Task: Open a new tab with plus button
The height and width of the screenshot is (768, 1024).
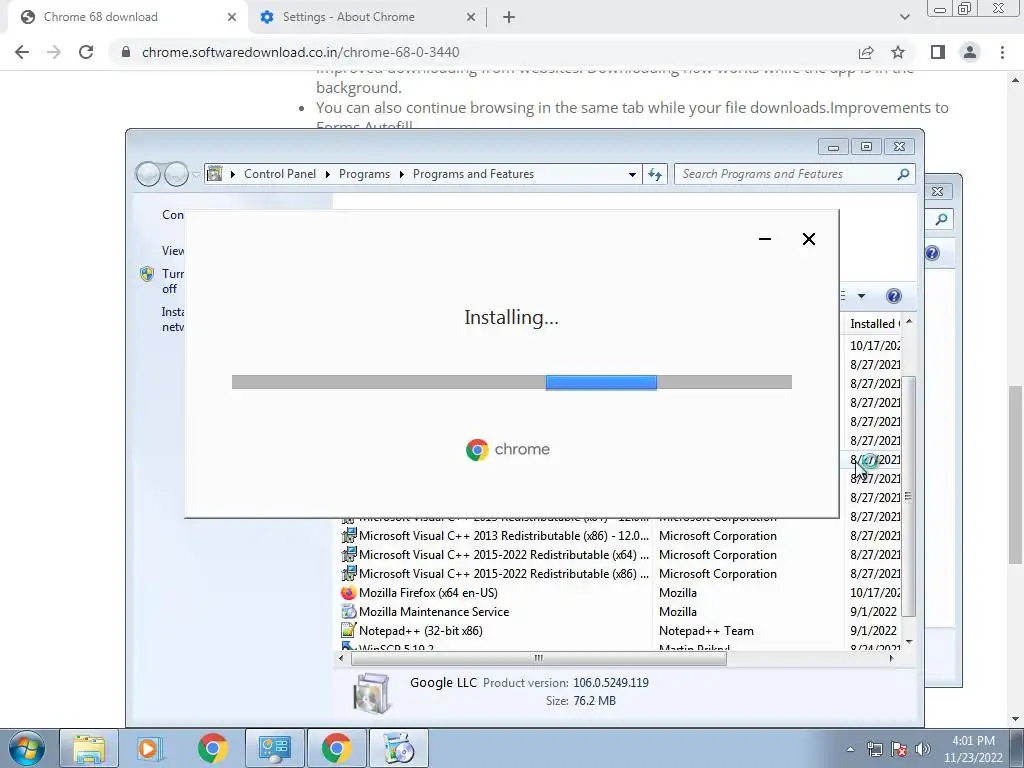Action: [509, 17]
